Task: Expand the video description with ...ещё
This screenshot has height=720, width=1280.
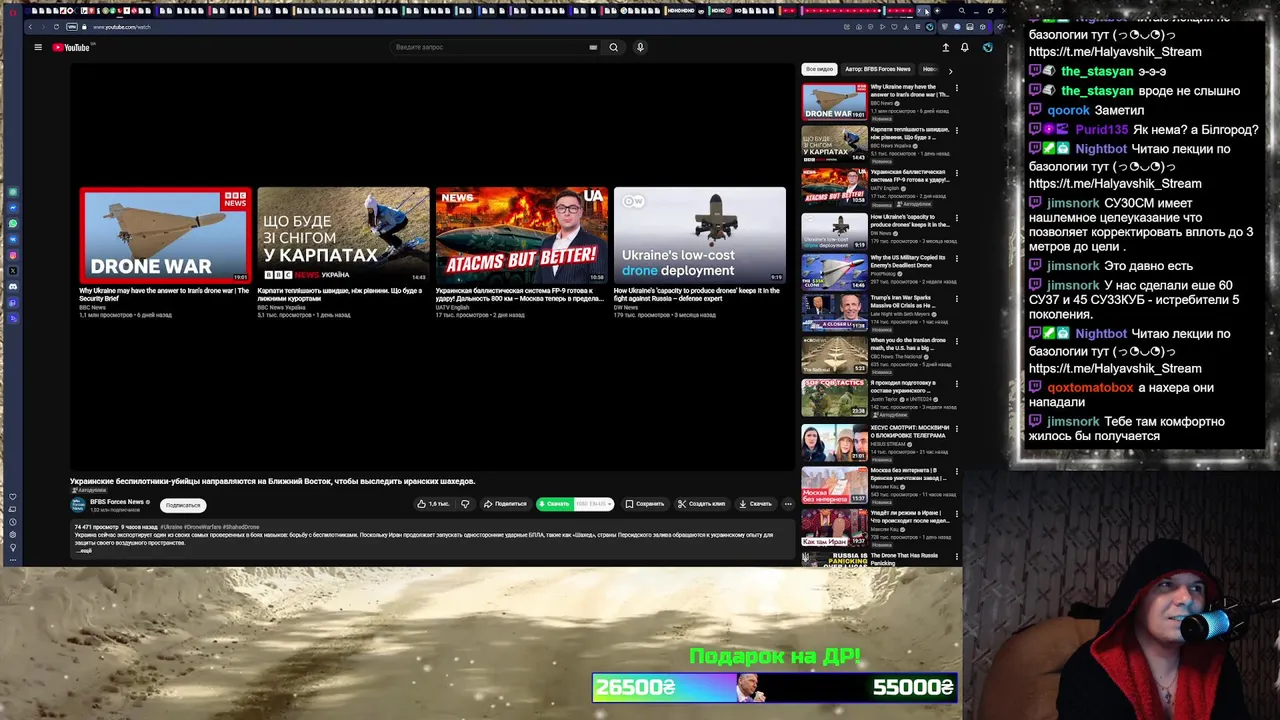Action: coord(84,551)
